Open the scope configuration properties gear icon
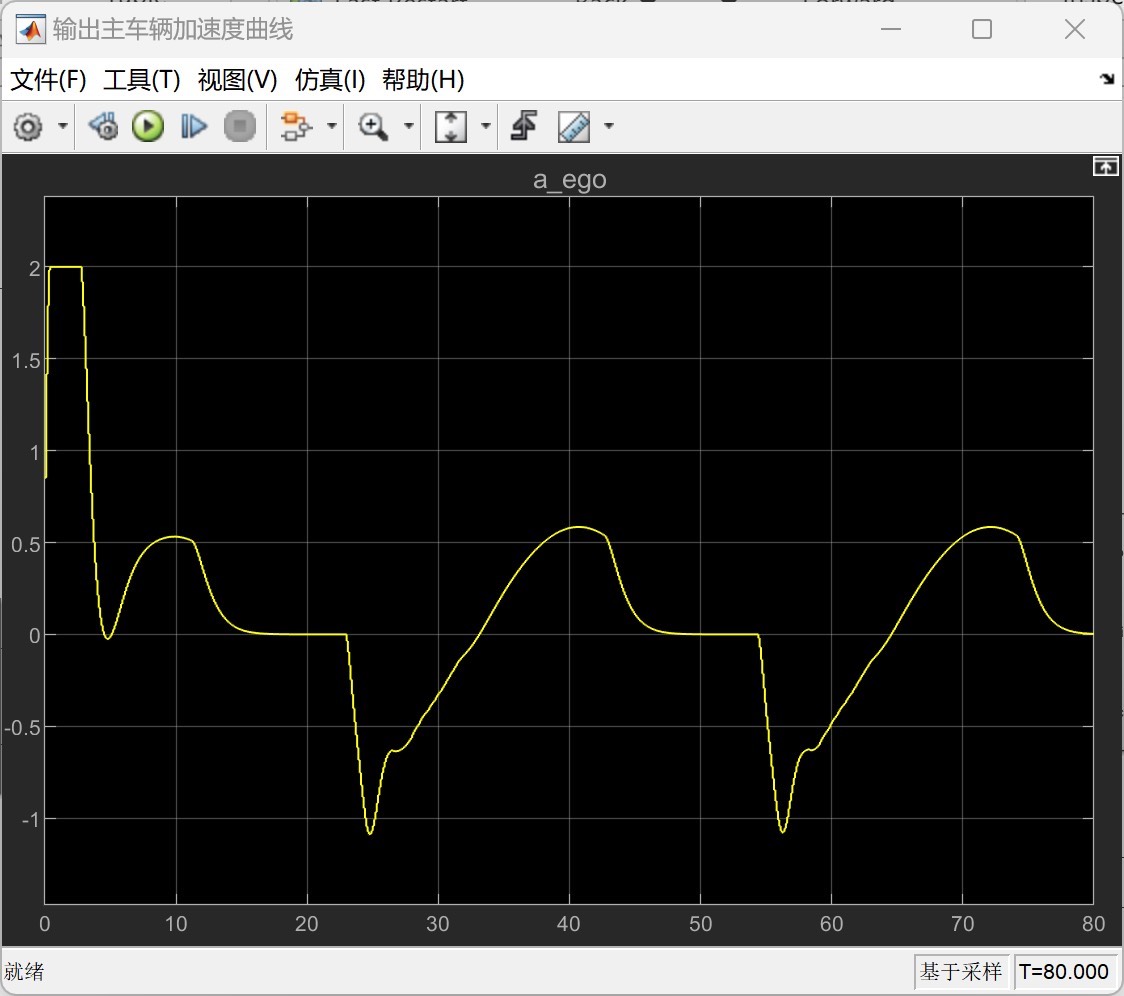The image size is (1124, 996). coord(27,127)
